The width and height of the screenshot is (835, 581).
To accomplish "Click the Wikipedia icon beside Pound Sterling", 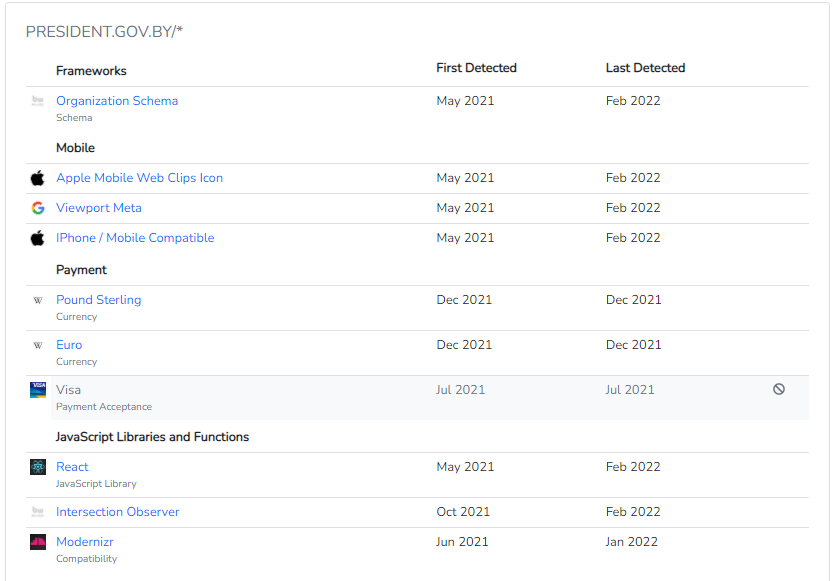I will (x=38, y=300).
